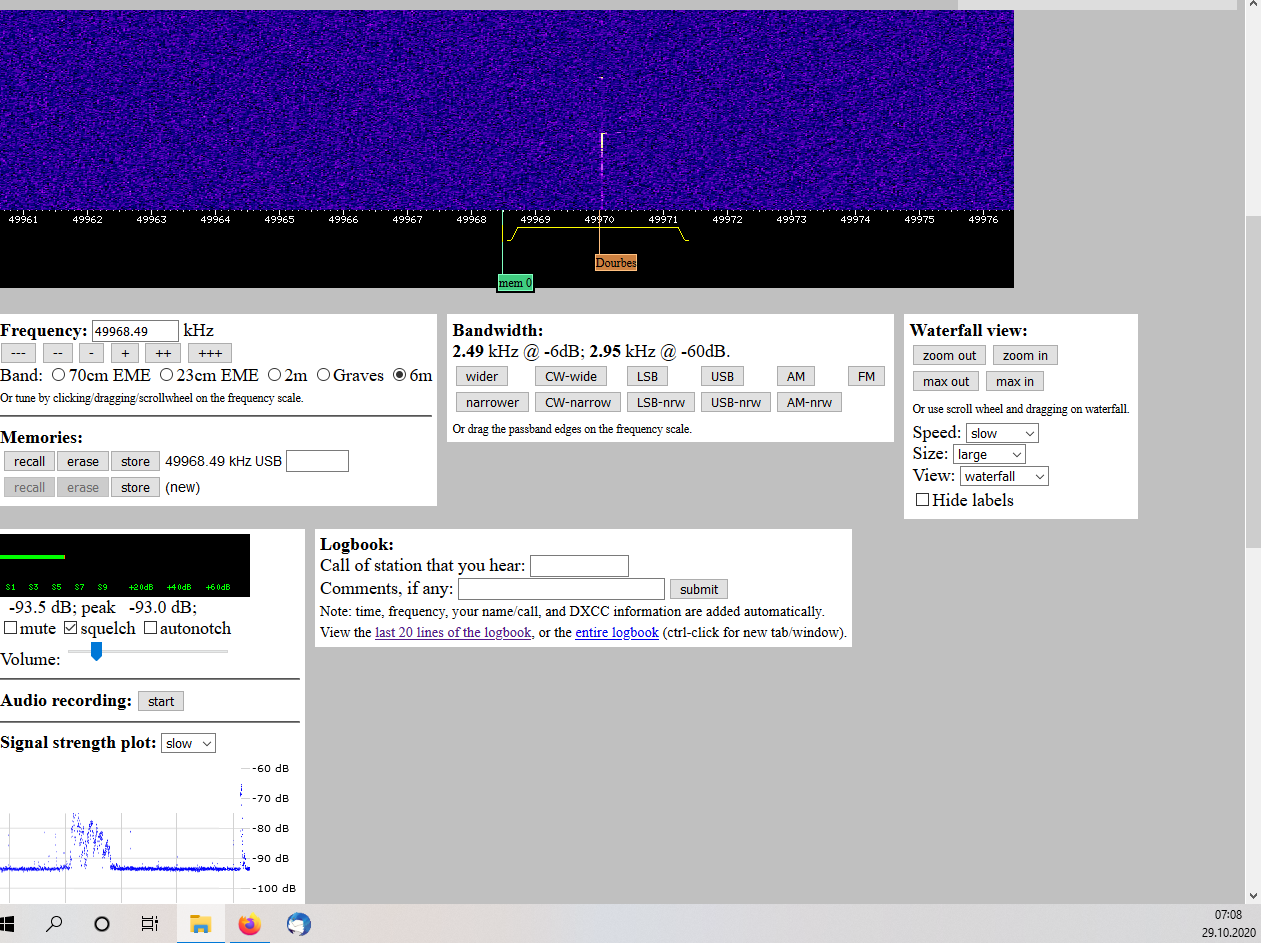Screen dimensions: 1261x943
Task: Start audio recording
Action: tap(161, 701)
